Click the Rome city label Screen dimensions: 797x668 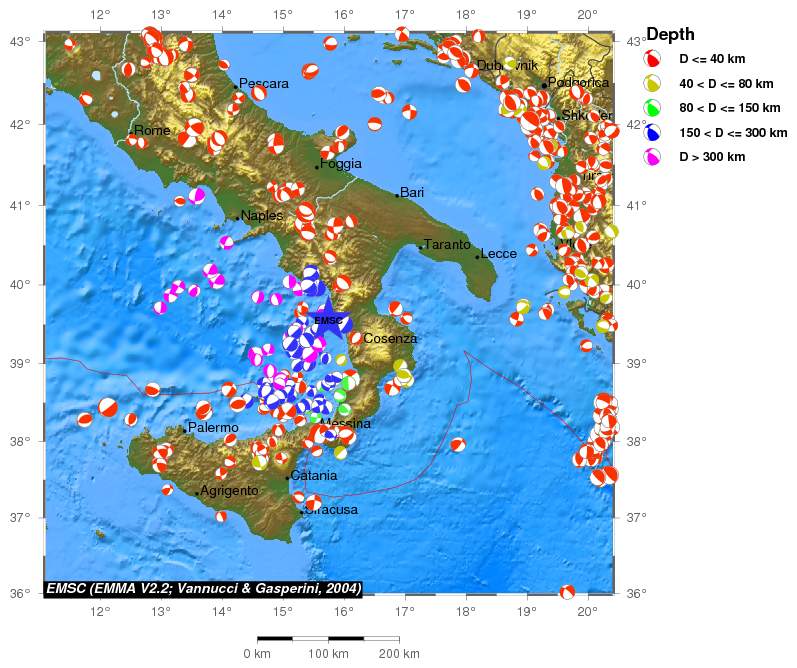[x=152, y=130]
